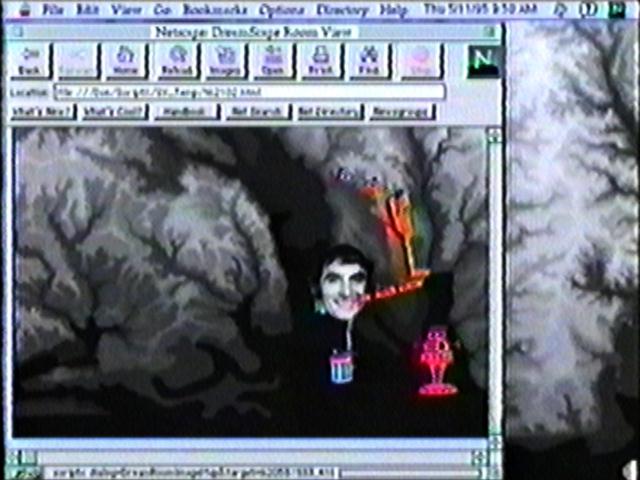Click the Find binoculars icon

coord(368,60)
